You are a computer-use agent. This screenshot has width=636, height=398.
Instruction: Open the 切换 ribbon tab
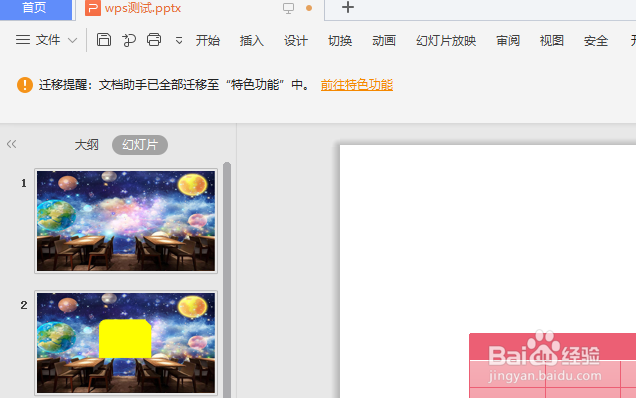340,41
